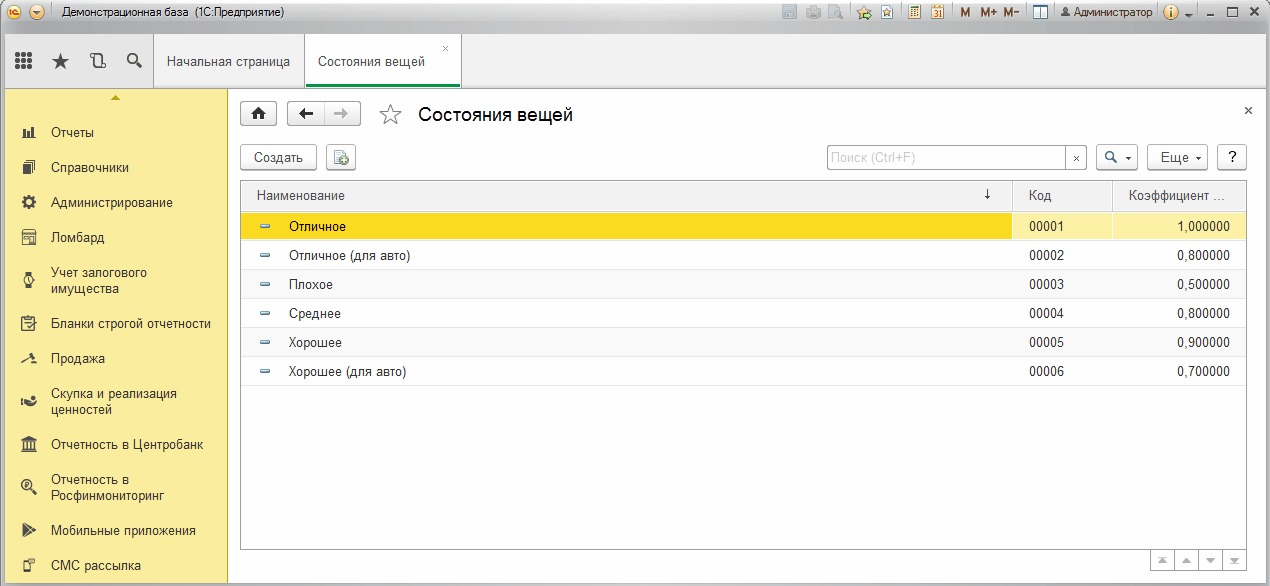
Task: Move up one record arrow
Action: click(x=1187, y=561)
